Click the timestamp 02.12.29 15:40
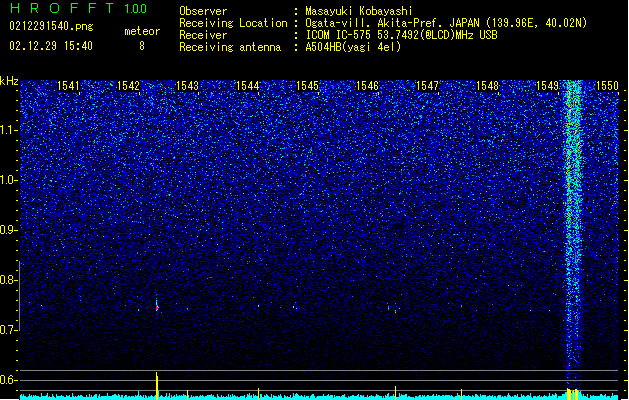629x400 pixels. 51,46
